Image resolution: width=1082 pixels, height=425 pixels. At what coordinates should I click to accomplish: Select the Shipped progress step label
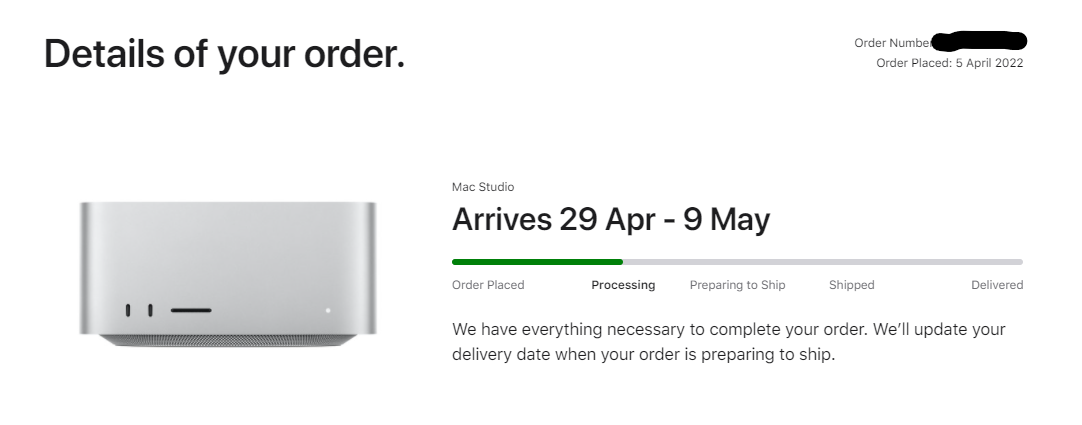click(x=852, y=285)
